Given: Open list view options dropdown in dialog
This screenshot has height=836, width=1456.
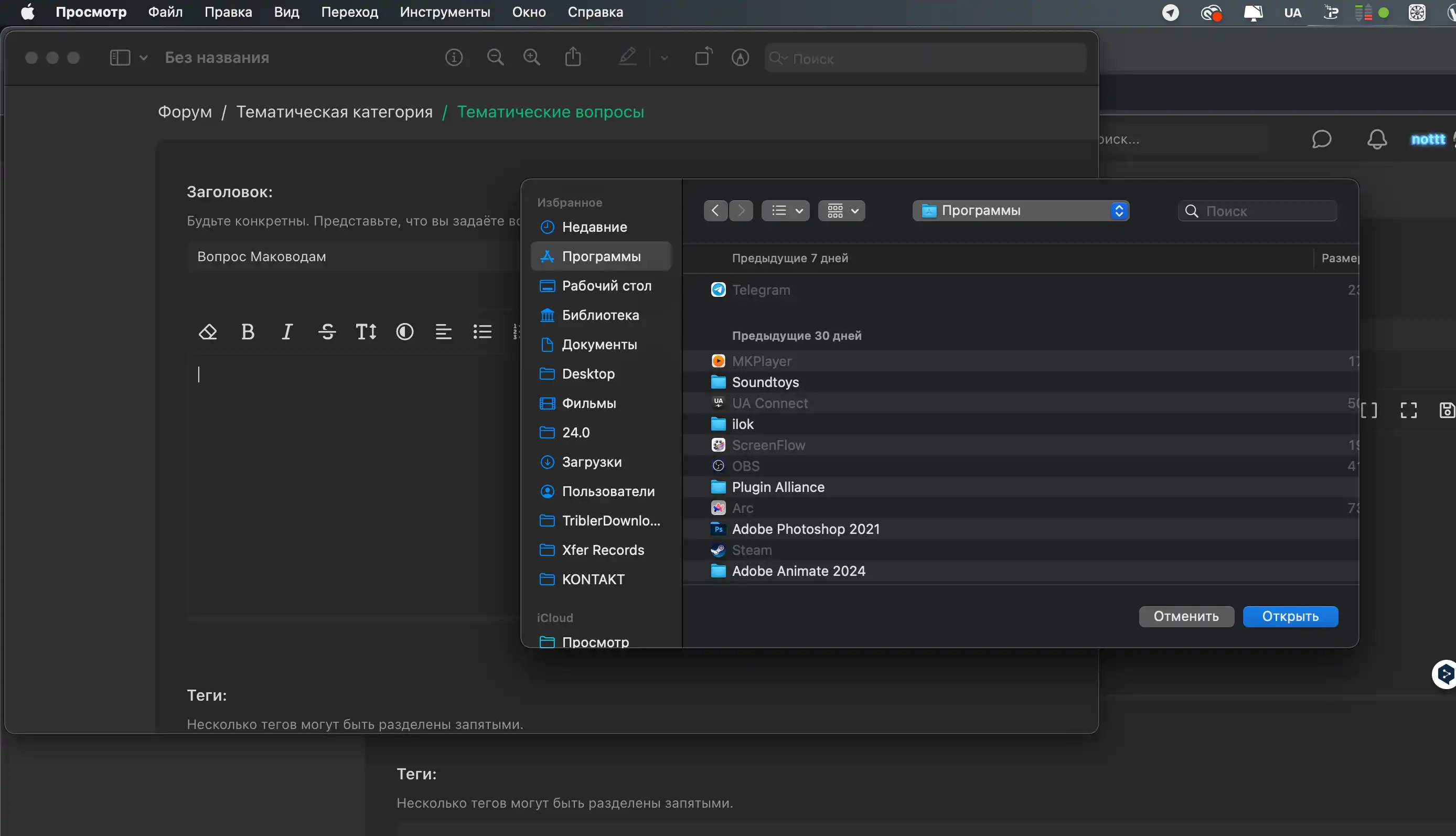Looking at the screenshot, I should 785,211.
